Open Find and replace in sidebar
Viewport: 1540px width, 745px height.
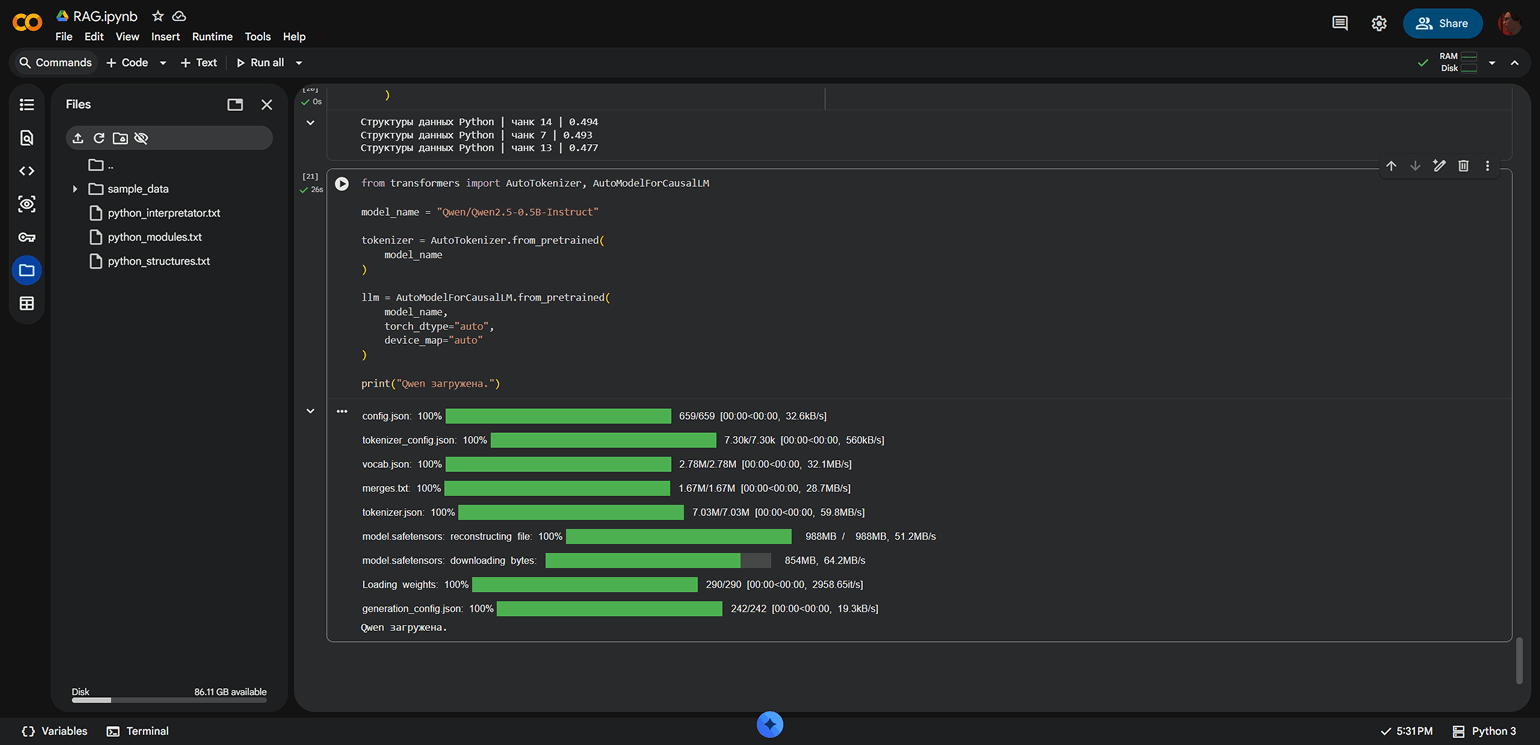(27, 138)
